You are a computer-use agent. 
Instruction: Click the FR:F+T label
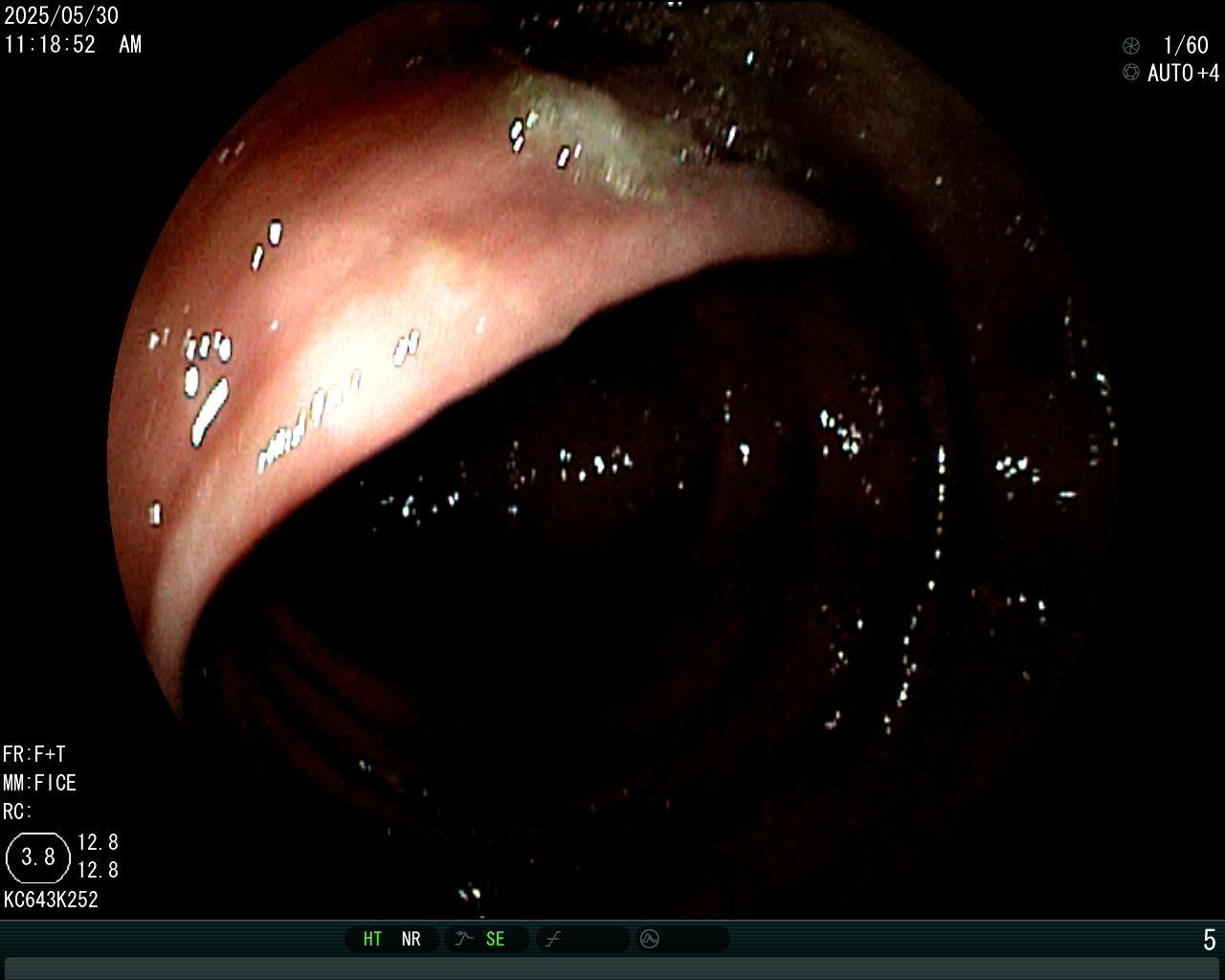(34, 754)
